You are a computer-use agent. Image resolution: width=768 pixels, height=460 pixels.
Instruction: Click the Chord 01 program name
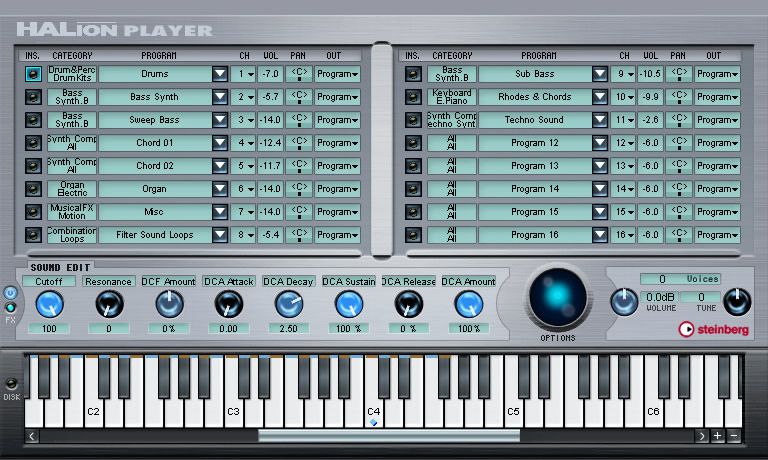pos(155,143)
